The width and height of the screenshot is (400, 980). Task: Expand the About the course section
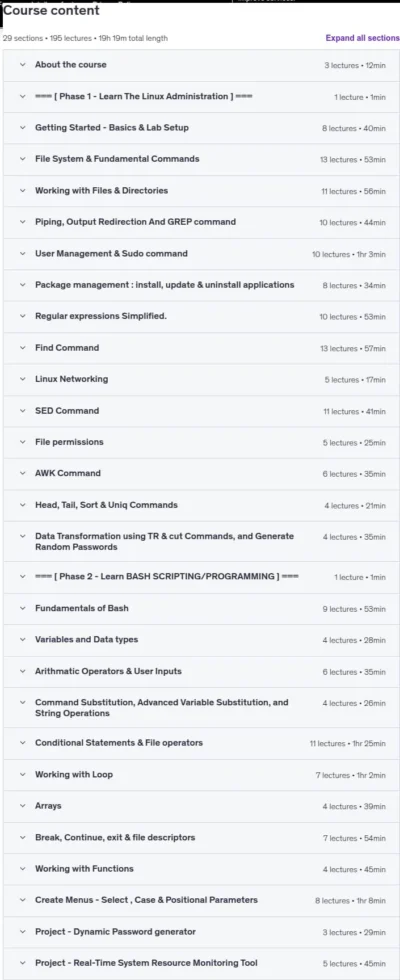[201, 65]
